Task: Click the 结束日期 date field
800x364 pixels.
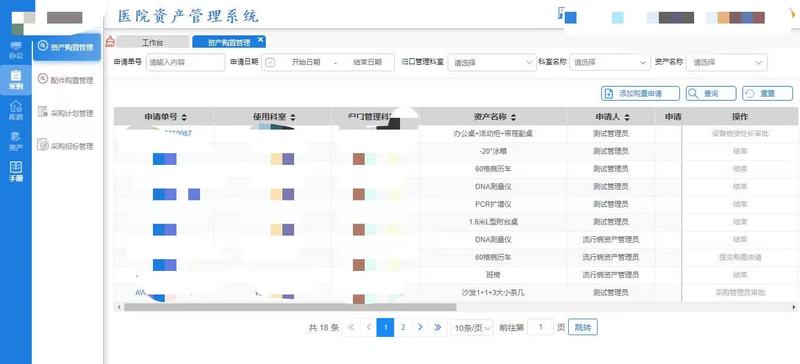Action: pos(367,62)
